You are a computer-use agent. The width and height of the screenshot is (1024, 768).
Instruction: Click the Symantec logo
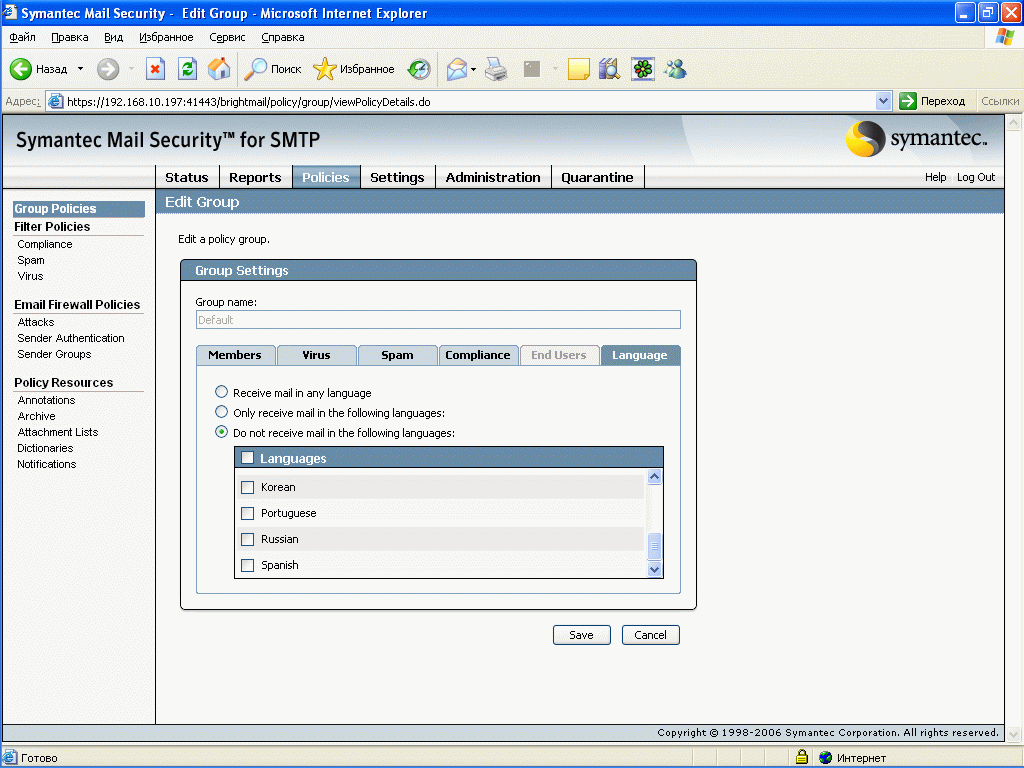[917, 138]
